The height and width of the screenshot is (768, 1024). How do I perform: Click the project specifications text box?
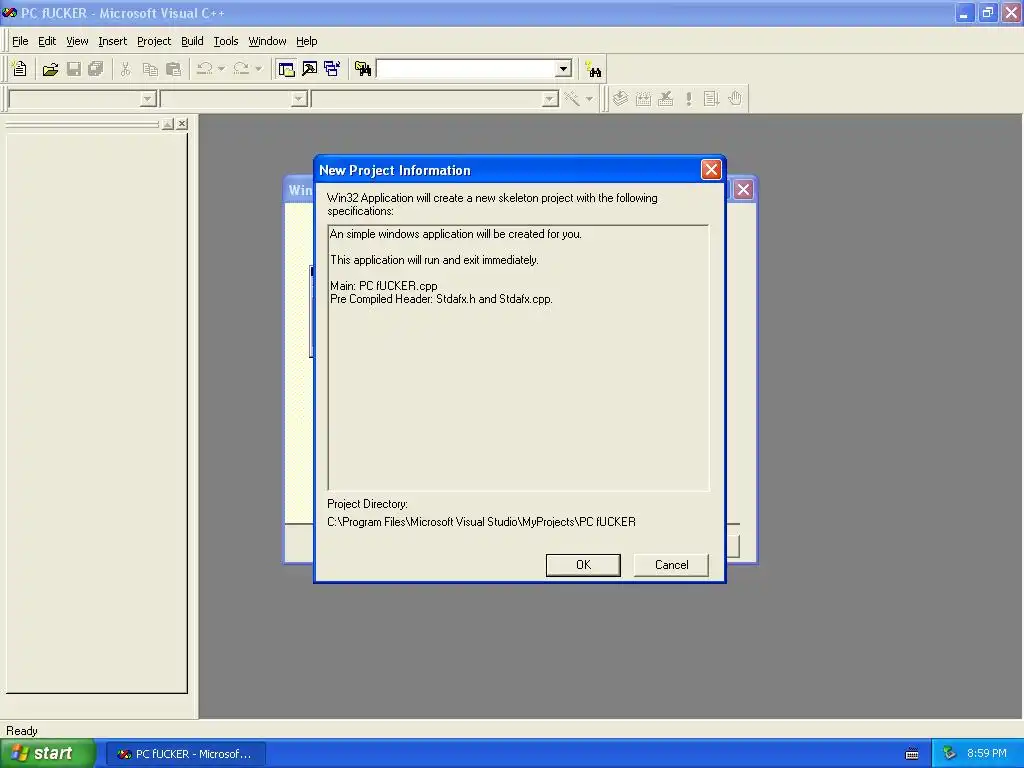pos(518,357)
